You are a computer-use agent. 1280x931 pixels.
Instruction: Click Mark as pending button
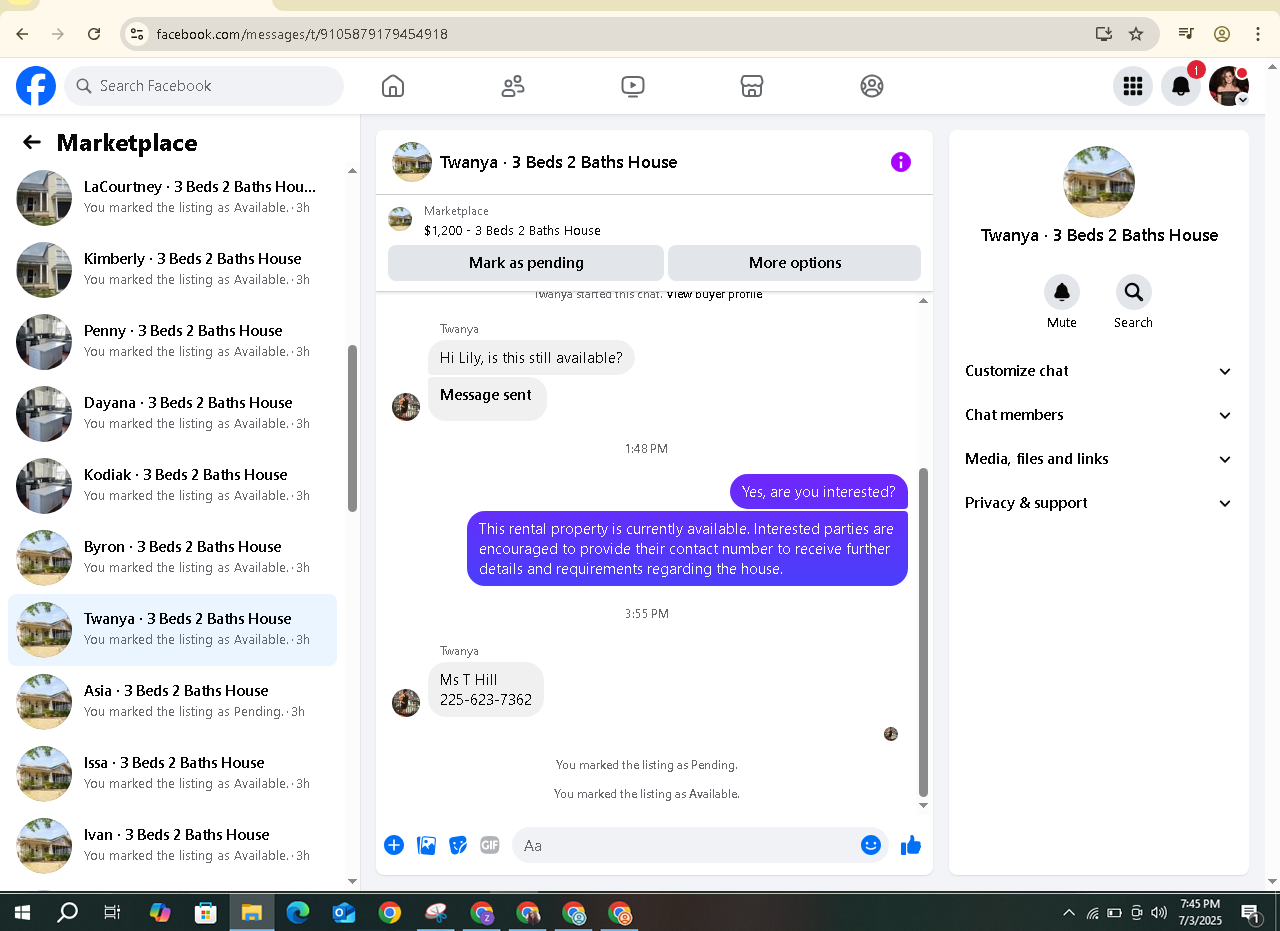click(526, 263)
